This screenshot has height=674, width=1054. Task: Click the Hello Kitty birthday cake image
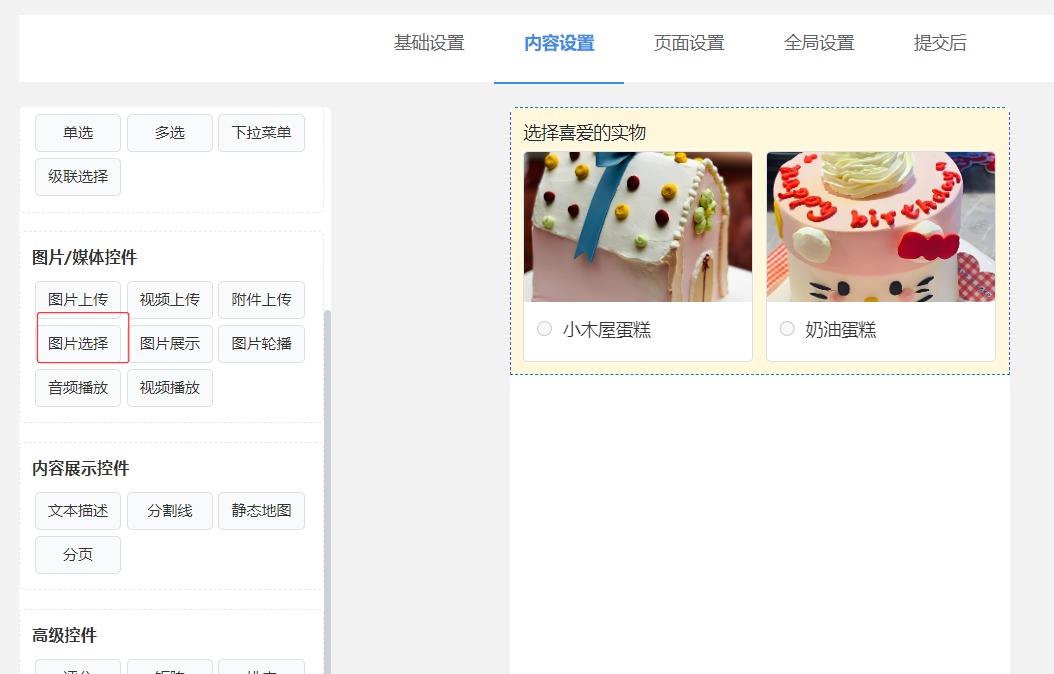click(x=881, y=226)
